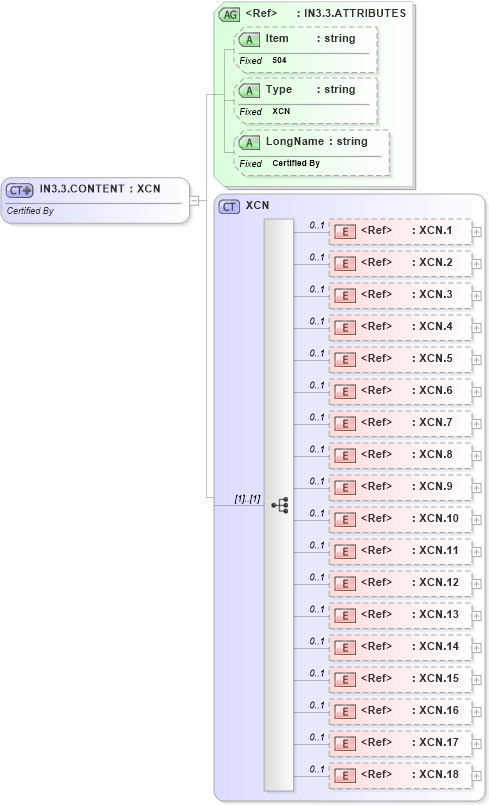Click the CT icon of IN3.3.CONTENT

point(20,190)
